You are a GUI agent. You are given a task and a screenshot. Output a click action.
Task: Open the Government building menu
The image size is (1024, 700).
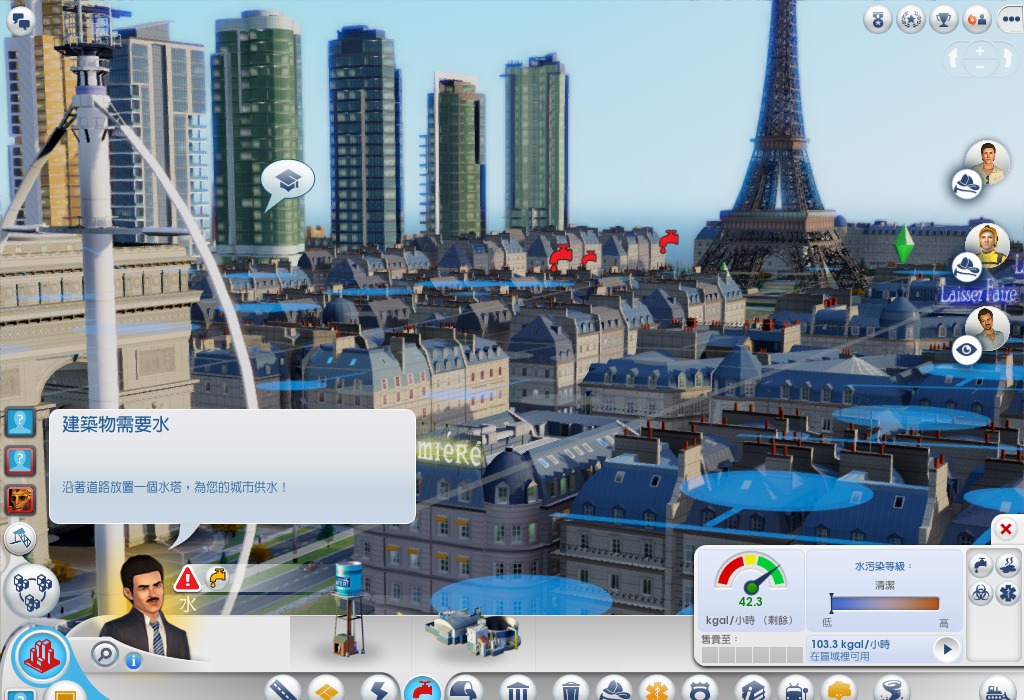click(517, 688)
